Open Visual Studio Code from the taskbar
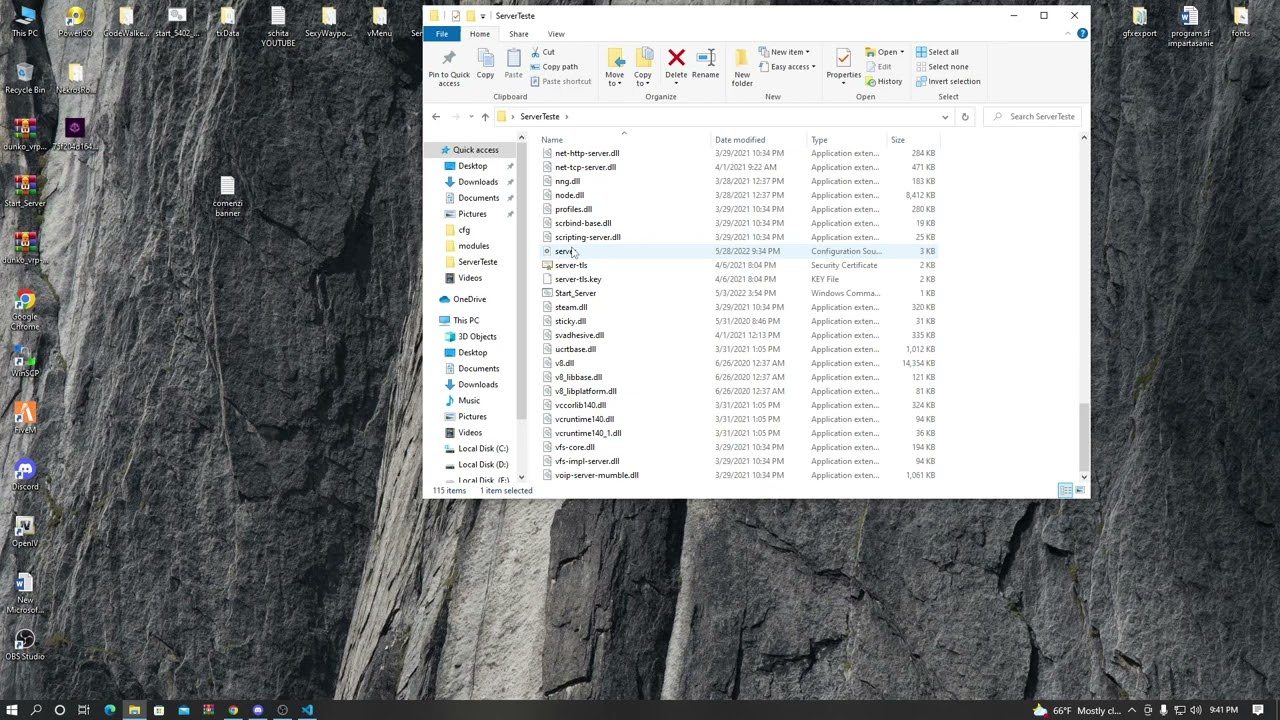The image size is (1280, 720). point(307,710)
